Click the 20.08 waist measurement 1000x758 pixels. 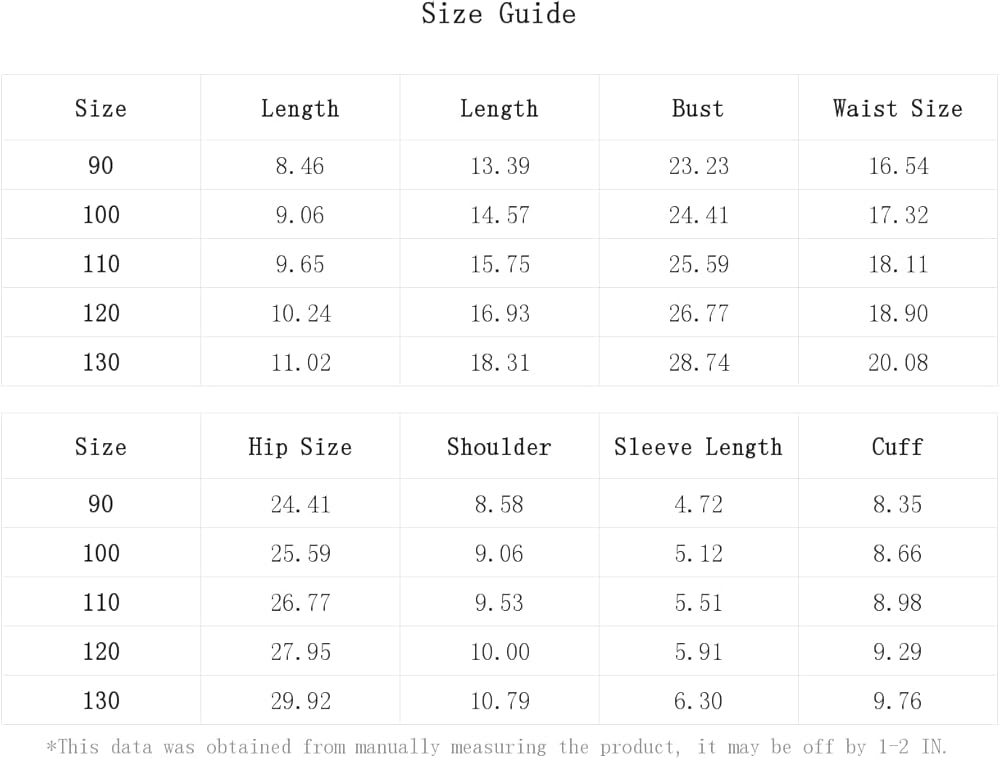click(x=898, y=363)
